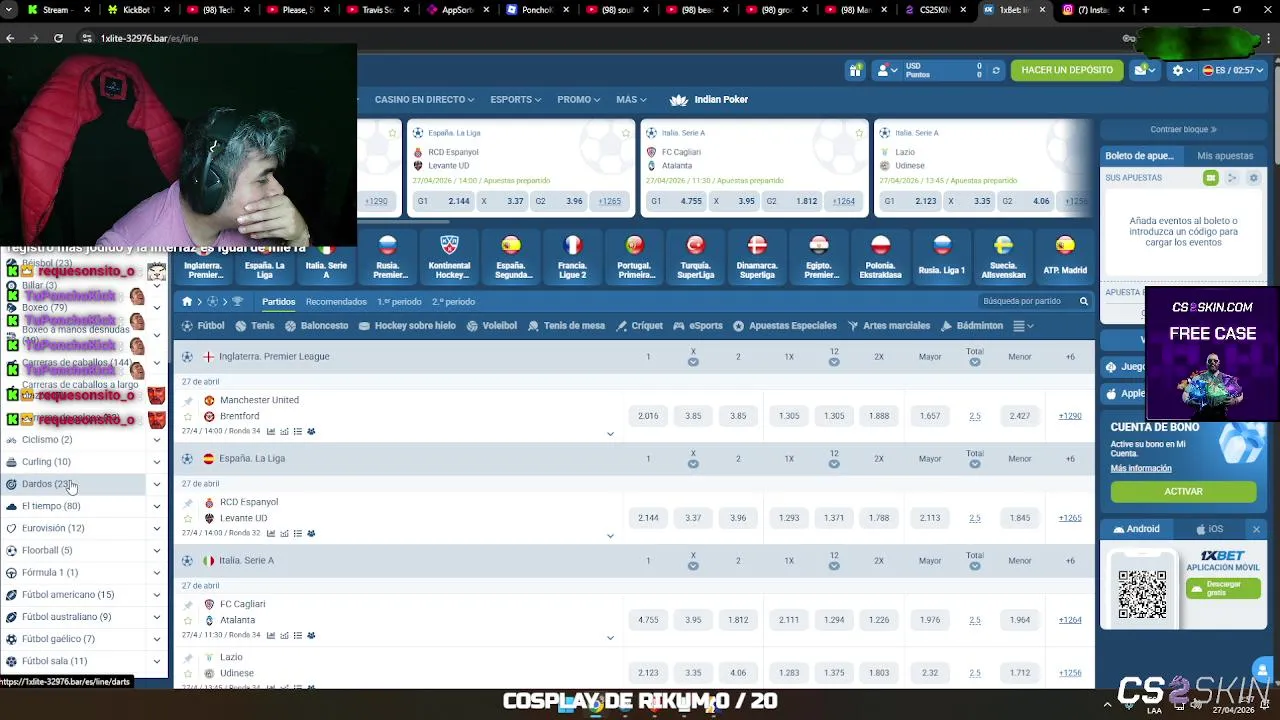Expand Manchester United match markets chevron

pos(610,434)
